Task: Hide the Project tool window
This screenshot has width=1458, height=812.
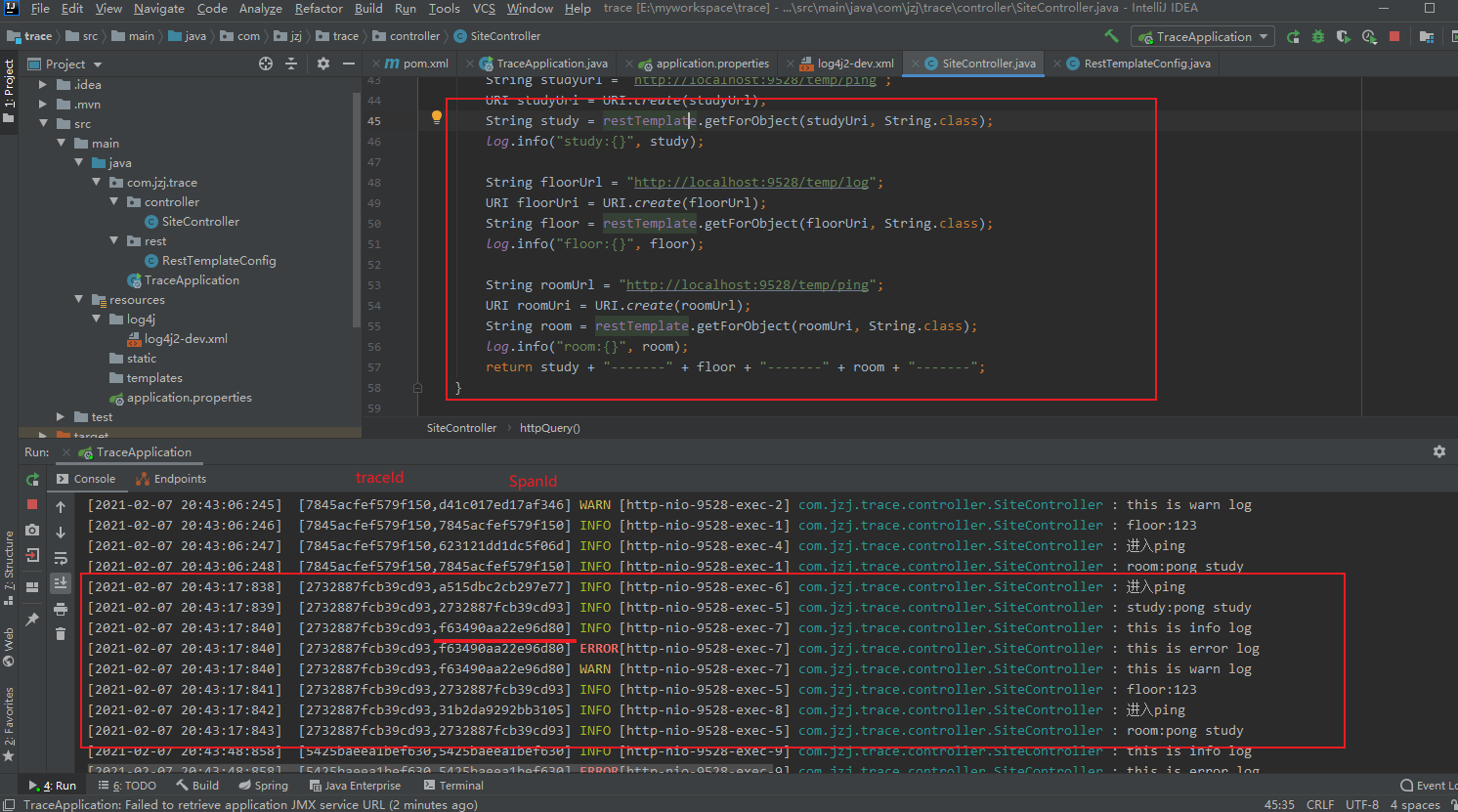Action: (x=349, y=64)
